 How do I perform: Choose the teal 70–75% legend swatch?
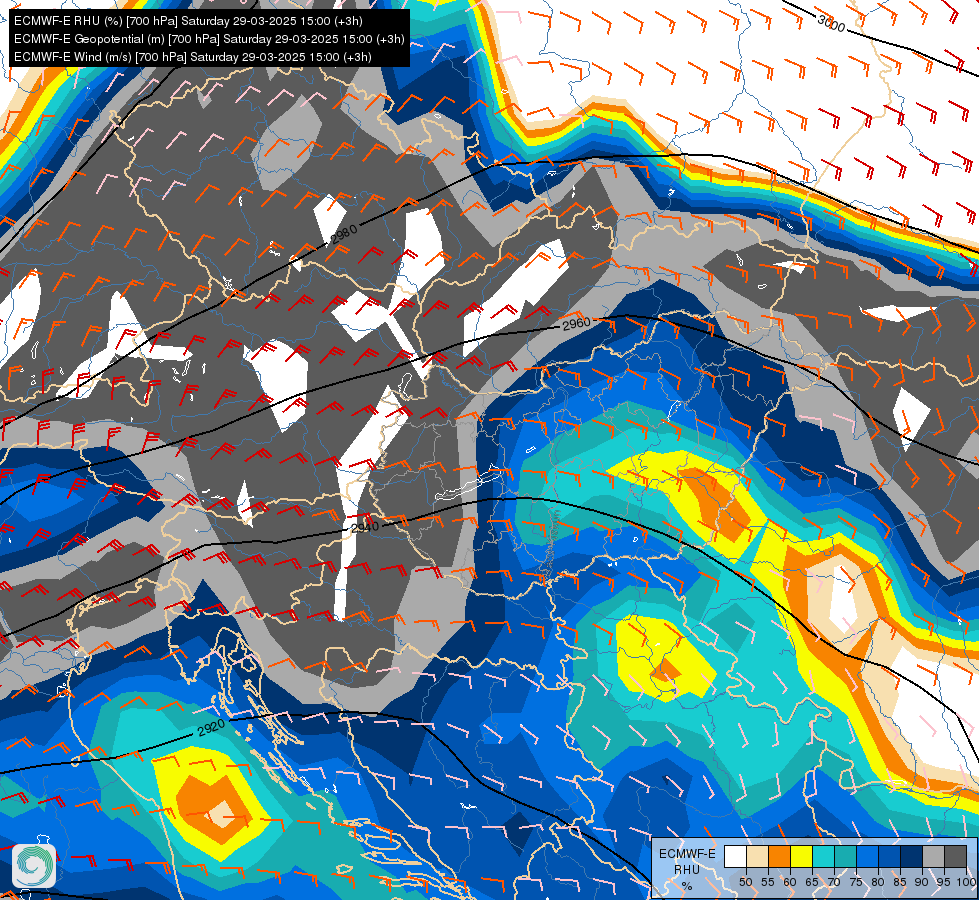click(x=845, y=856)
